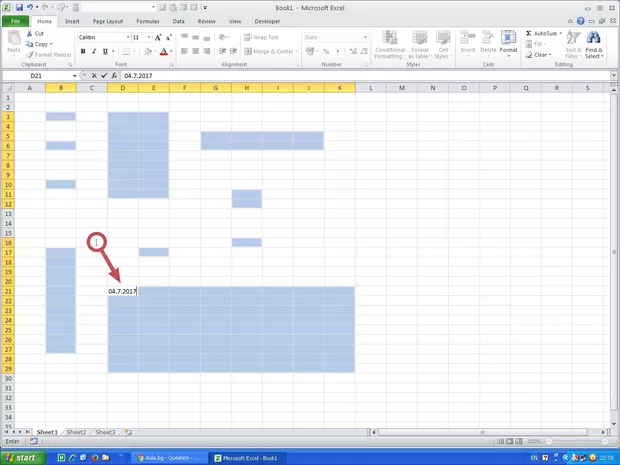Click Increase Decimal icon
This screenshot has height=465, width=620.
[x=353, y=51]
